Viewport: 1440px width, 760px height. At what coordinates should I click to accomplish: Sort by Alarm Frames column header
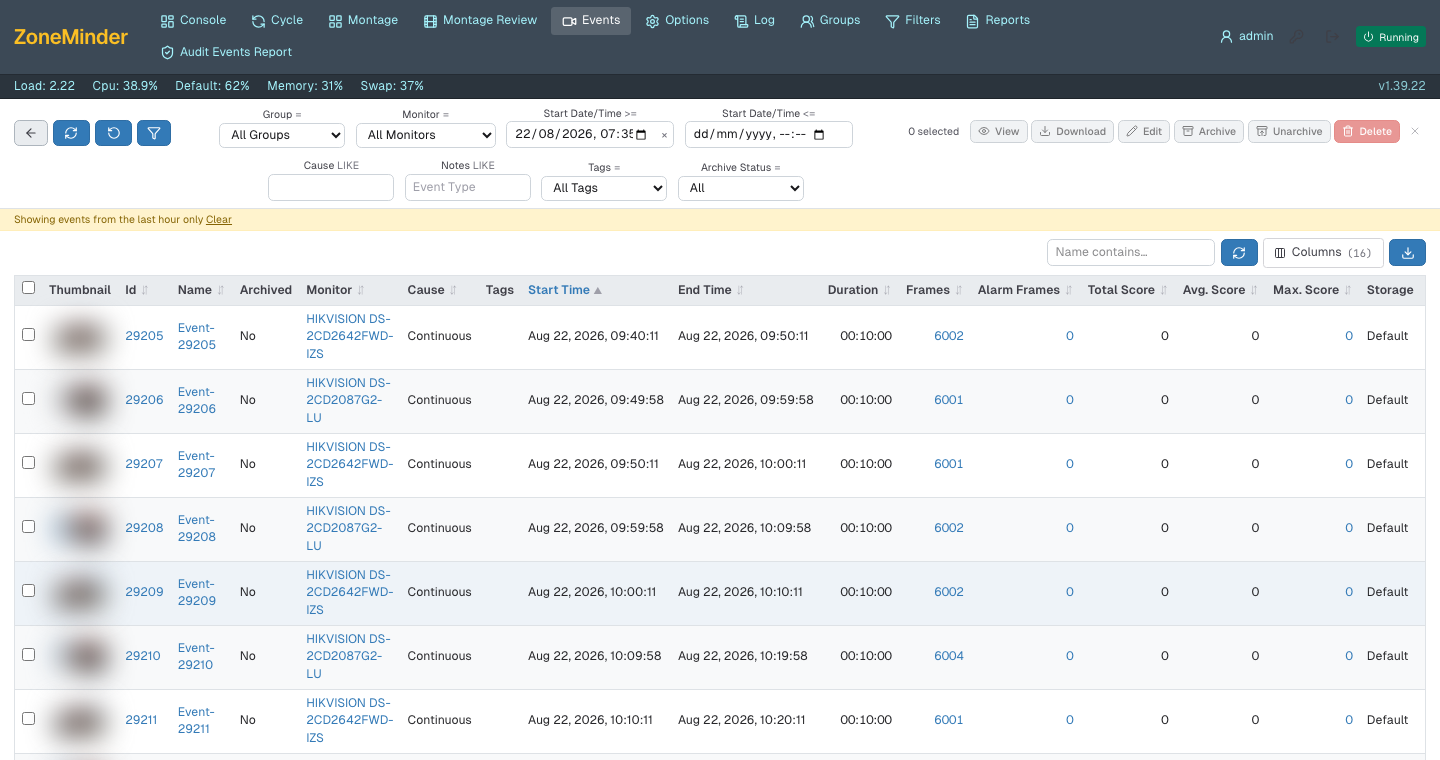click(1025, 290)
